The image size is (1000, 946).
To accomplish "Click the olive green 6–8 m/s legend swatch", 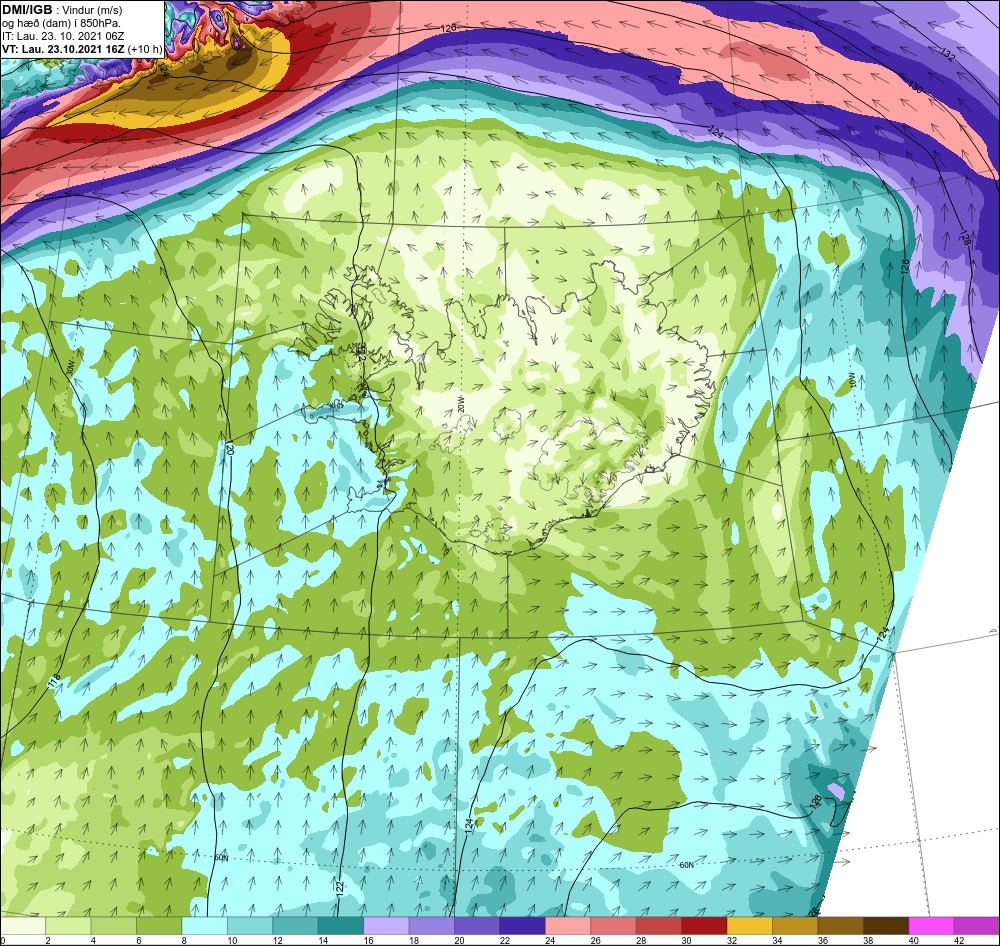I will click(159, 926).
